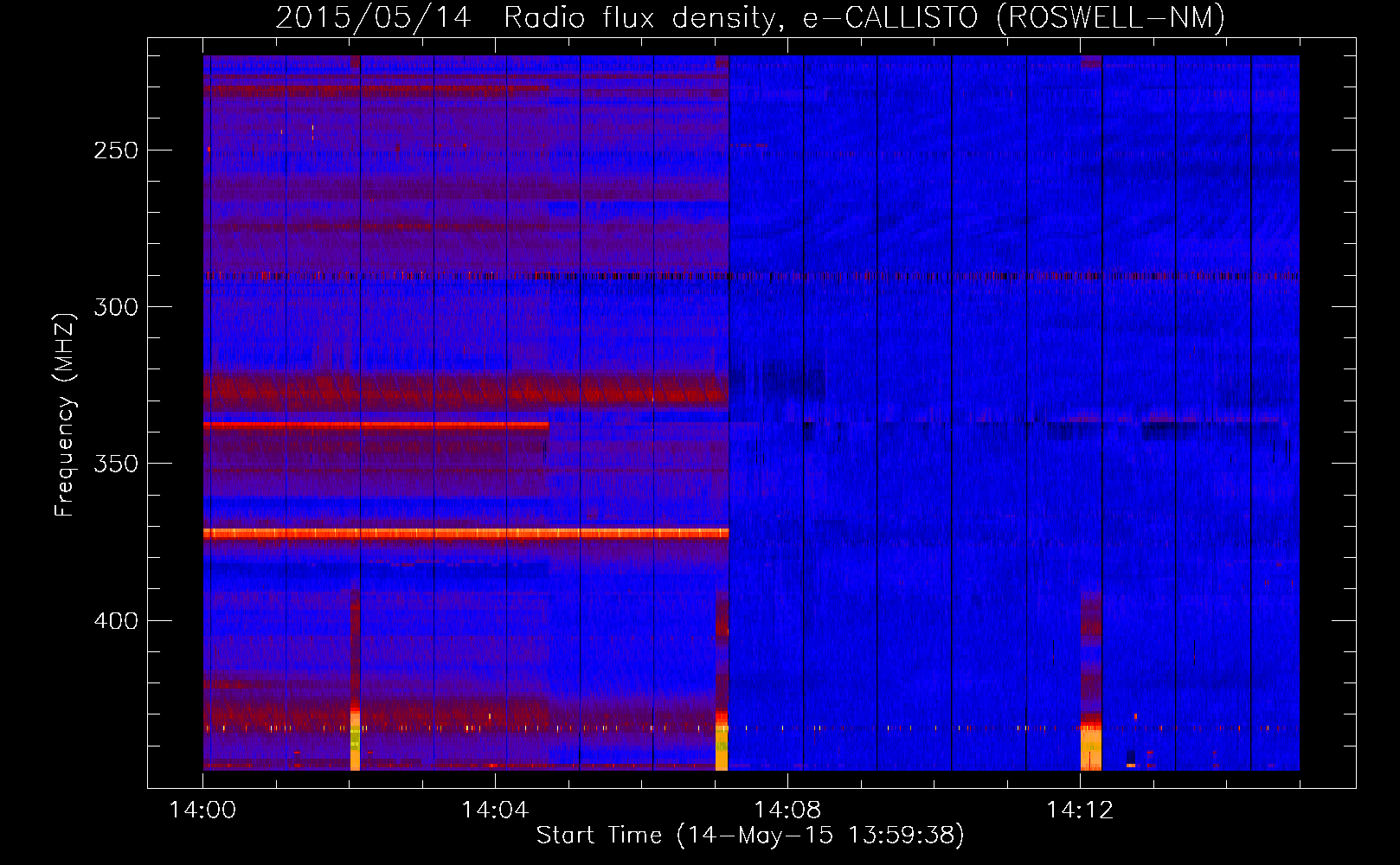This screenshot has width=1400, height=865.
Task: Click the 300 frequency tick label
Action: coord(115,307)
